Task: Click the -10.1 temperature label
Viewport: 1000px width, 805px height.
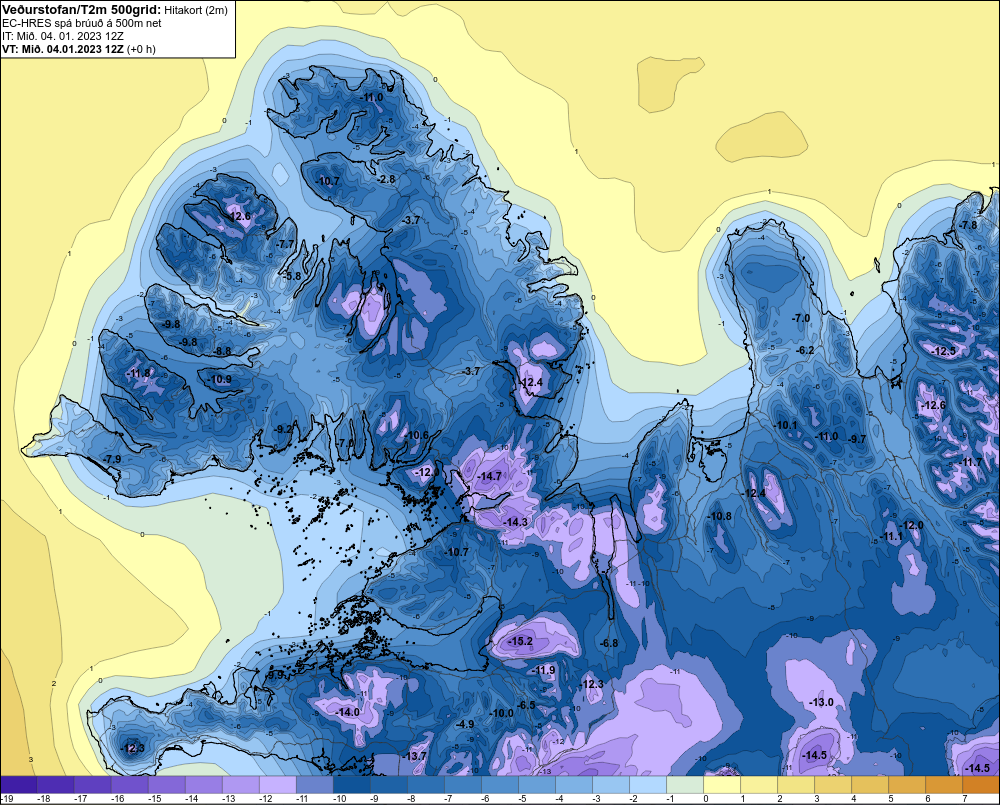Action: [x=786, y=425]
